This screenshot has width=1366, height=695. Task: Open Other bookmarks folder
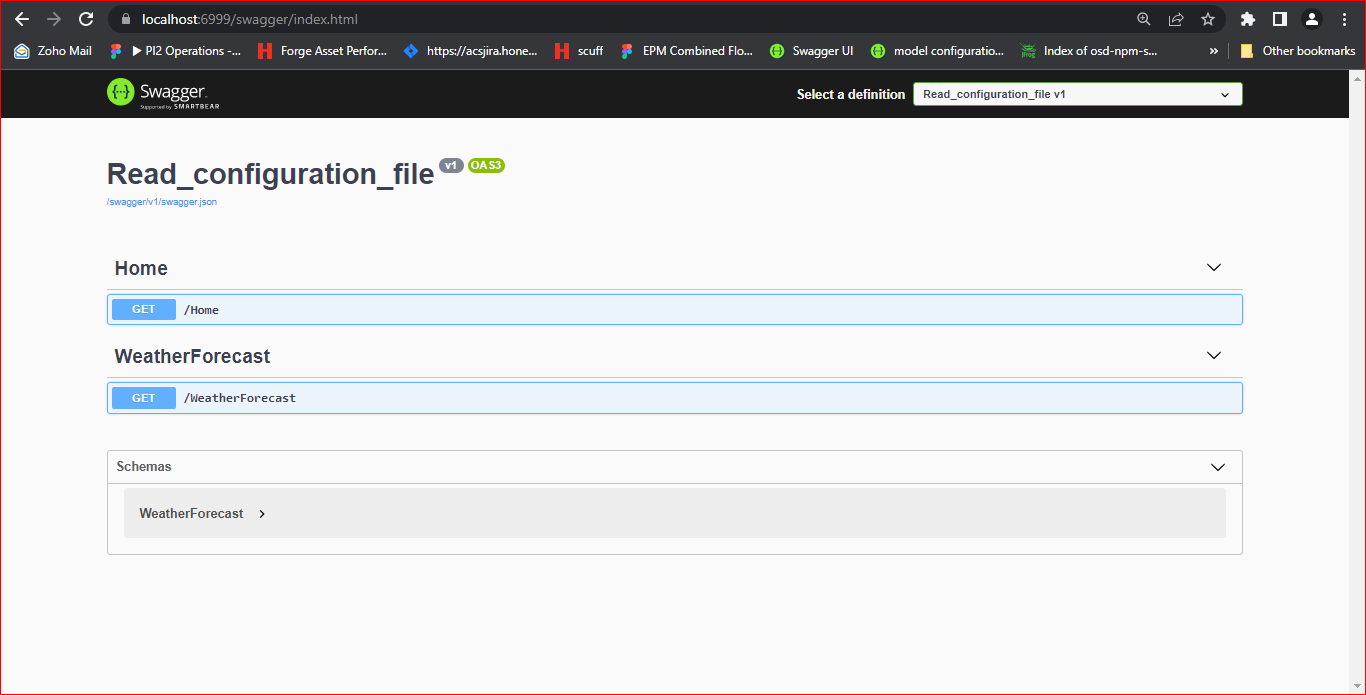(1297, 50)
